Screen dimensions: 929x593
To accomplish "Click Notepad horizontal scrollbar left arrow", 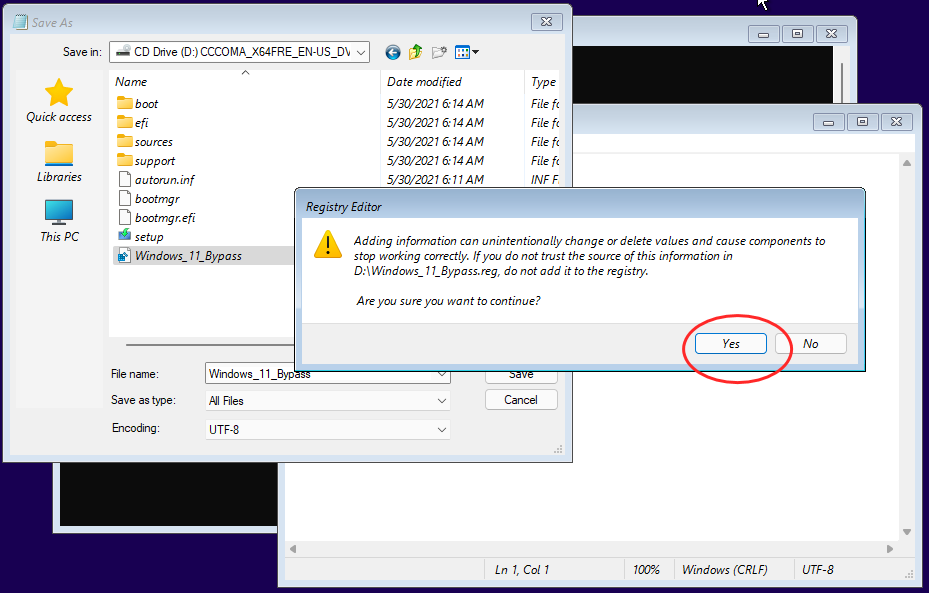I will [x=293, y=549].
